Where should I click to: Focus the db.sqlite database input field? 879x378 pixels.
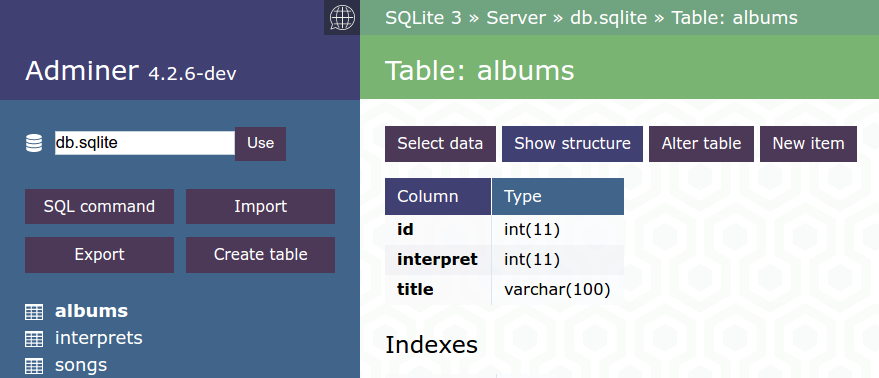tap(145, 143)
